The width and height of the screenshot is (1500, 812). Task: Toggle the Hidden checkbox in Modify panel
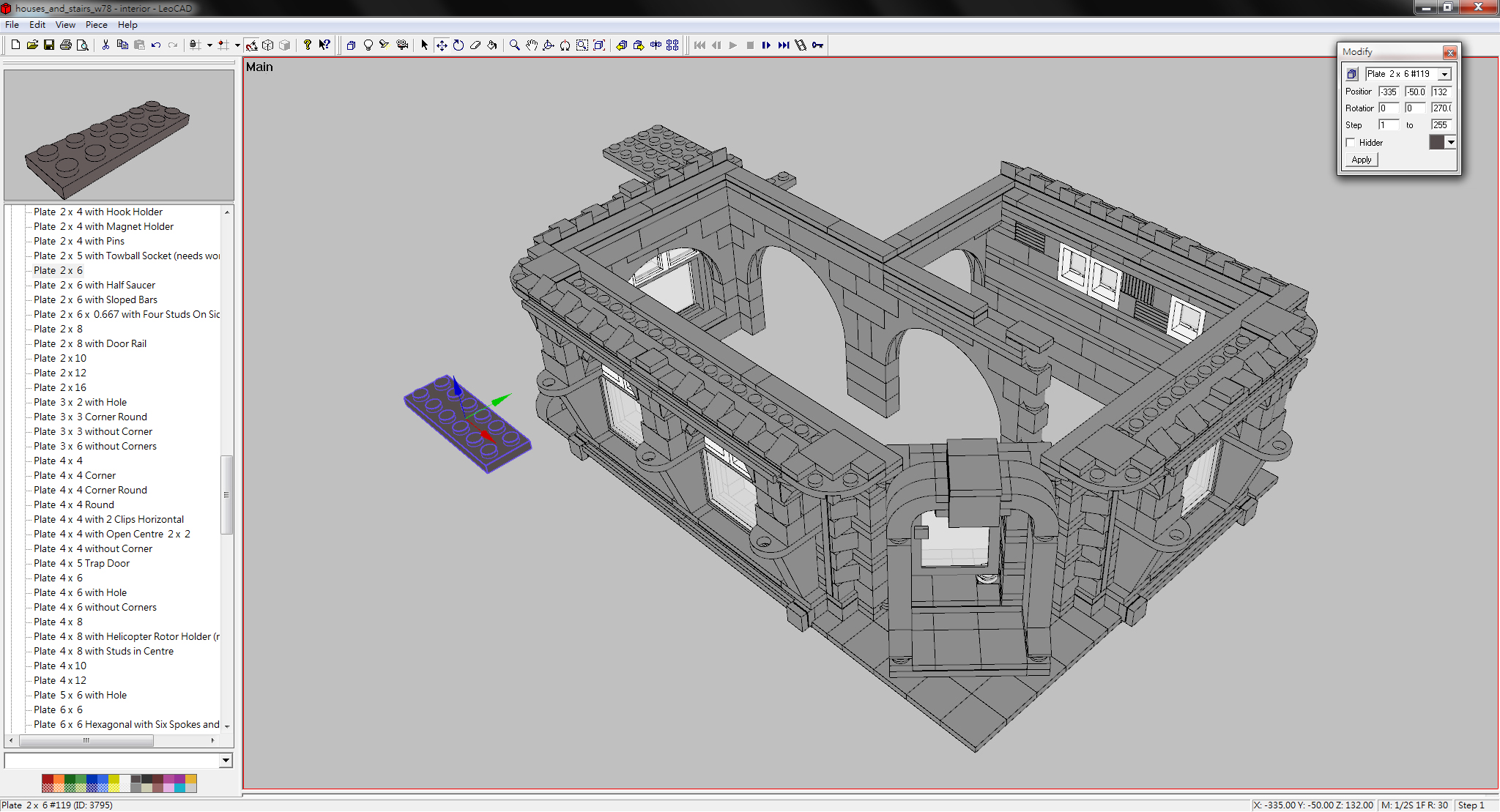click(x=1351, y=142)
